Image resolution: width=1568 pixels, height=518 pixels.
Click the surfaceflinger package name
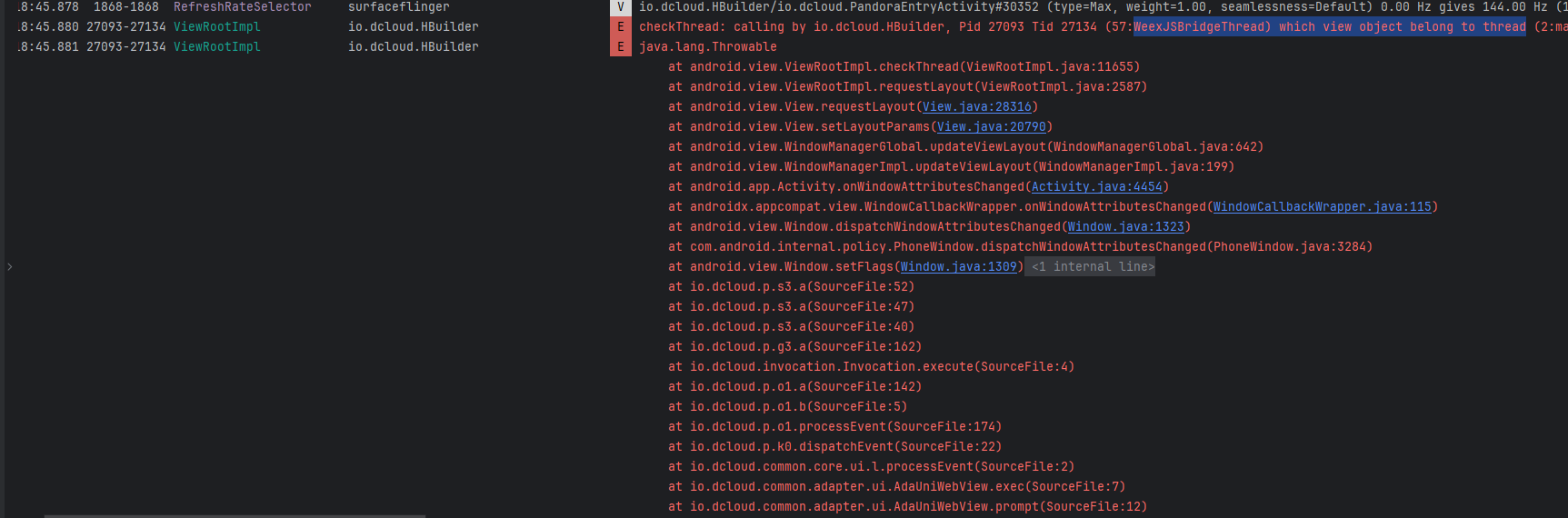(399, 7)
